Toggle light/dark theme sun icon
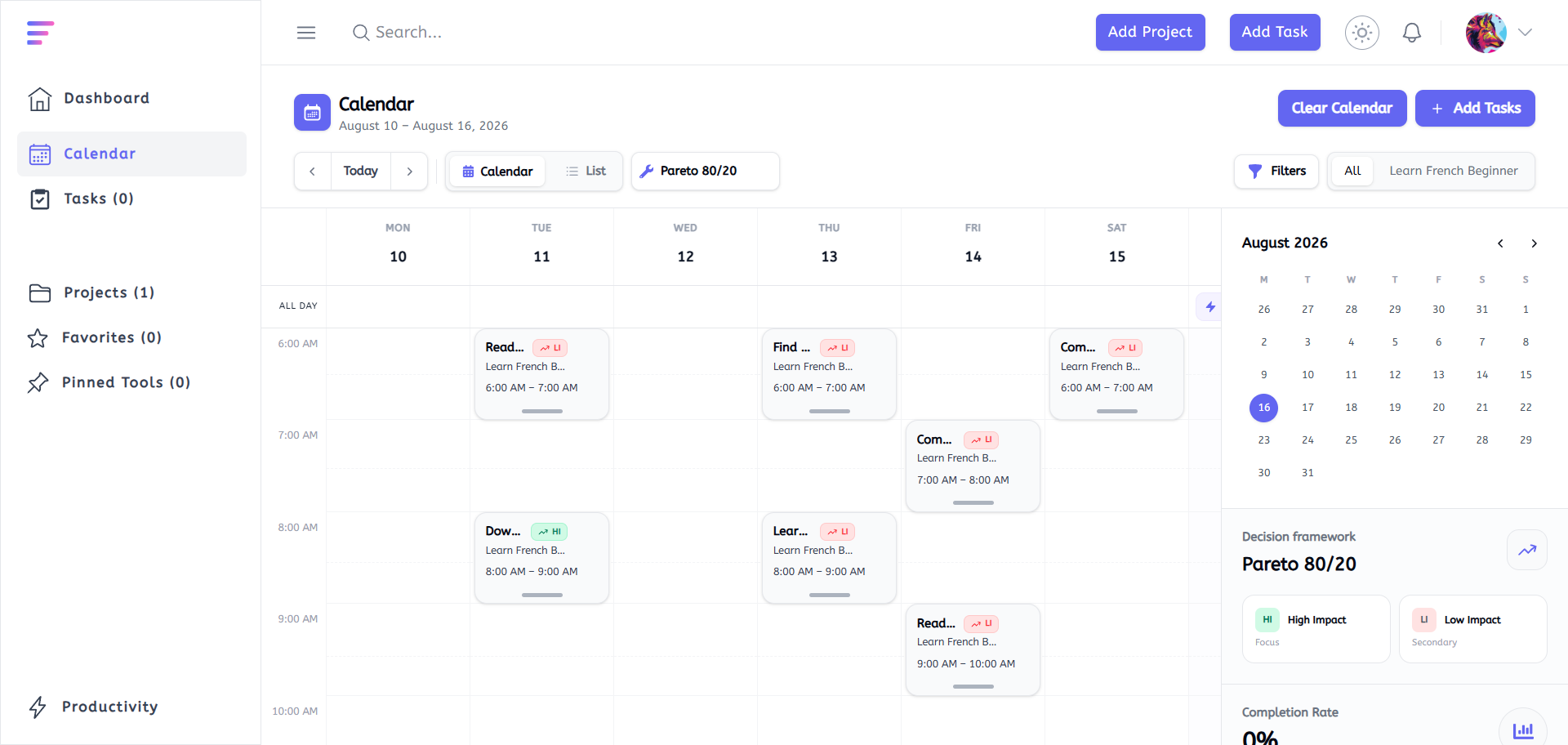Viewport: 1568px width, 745px height. 1361,33
